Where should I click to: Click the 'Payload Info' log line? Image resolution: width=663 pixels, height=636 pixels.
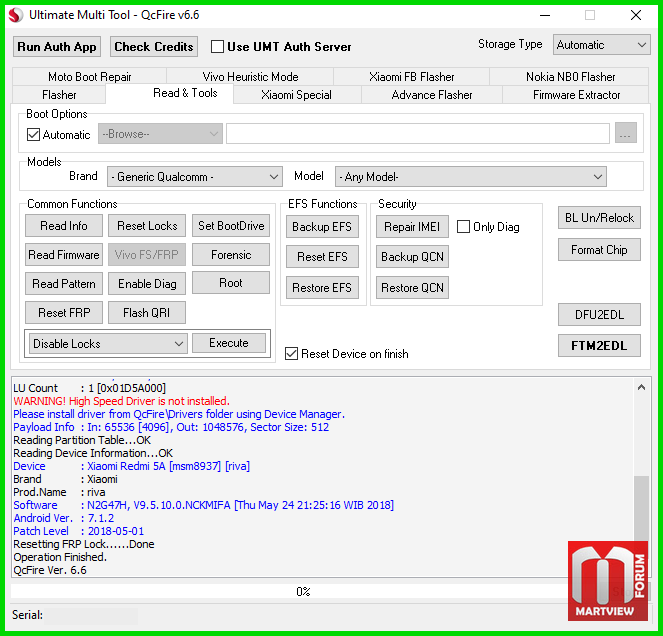pos(171,427)
